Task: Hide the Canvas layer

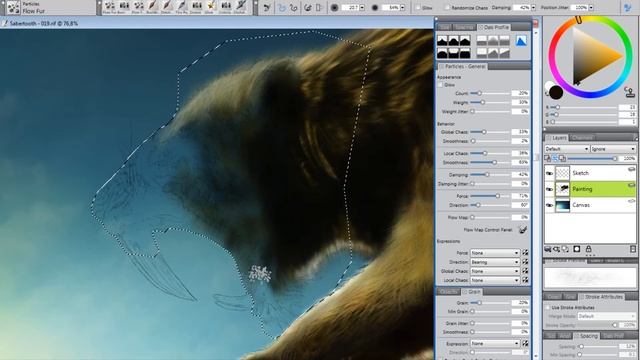Action: [x=549, y=205]
